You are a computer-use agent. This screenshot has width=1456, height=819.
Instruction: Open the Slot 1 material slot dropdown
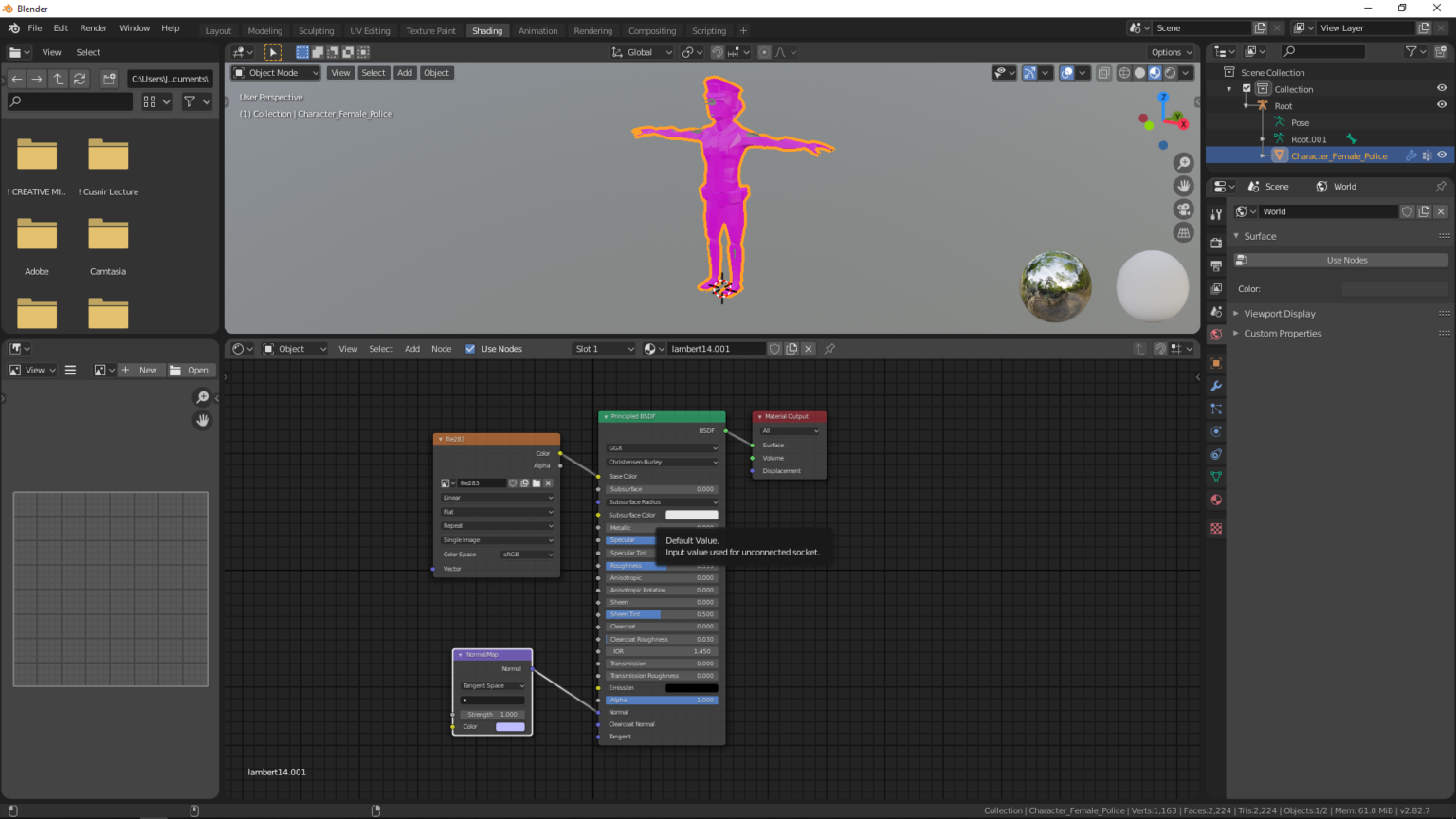click(604, 348)
